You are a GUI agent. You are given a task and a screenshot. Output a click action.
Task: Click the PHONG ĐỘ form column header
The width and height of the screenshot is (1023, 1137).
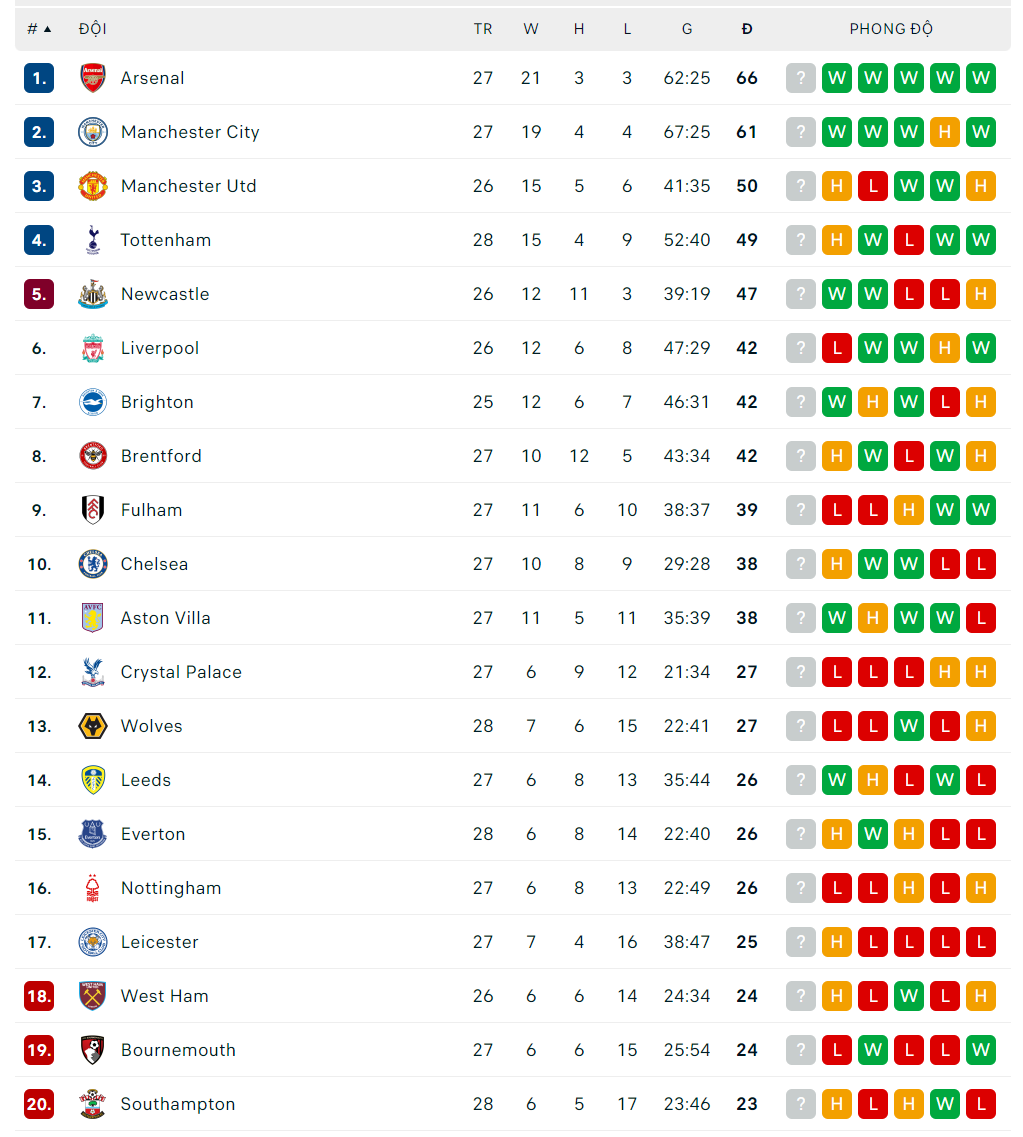(x=891, y=29)
